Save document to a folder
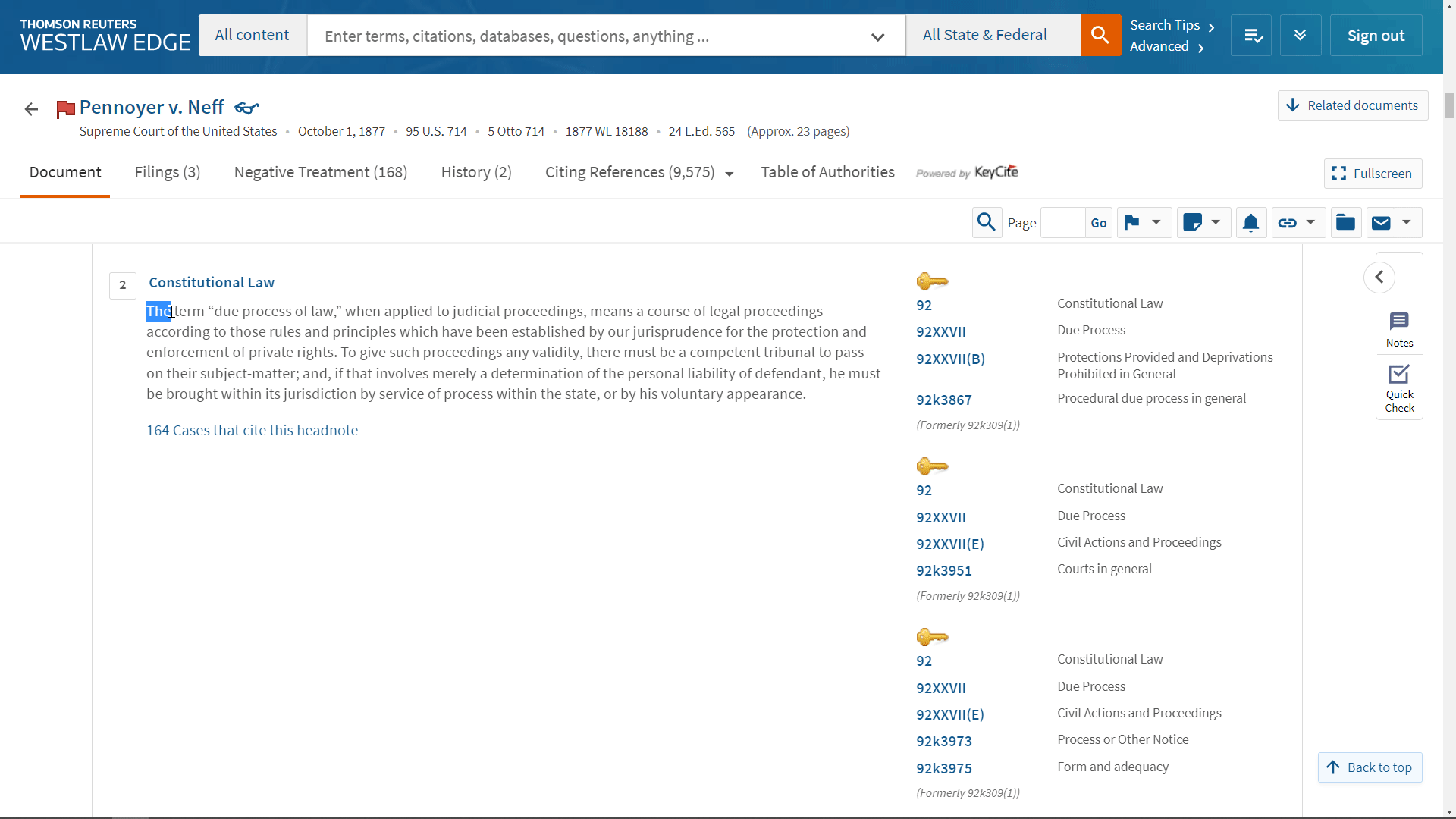Screen dimensions: 1456x819 tap(1345, 222)
